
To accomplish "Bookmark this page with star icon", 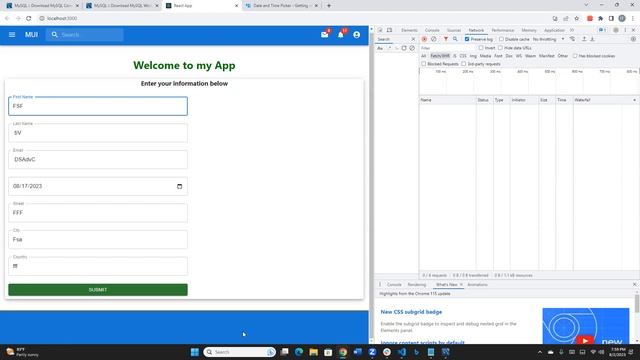I will 576,18.
